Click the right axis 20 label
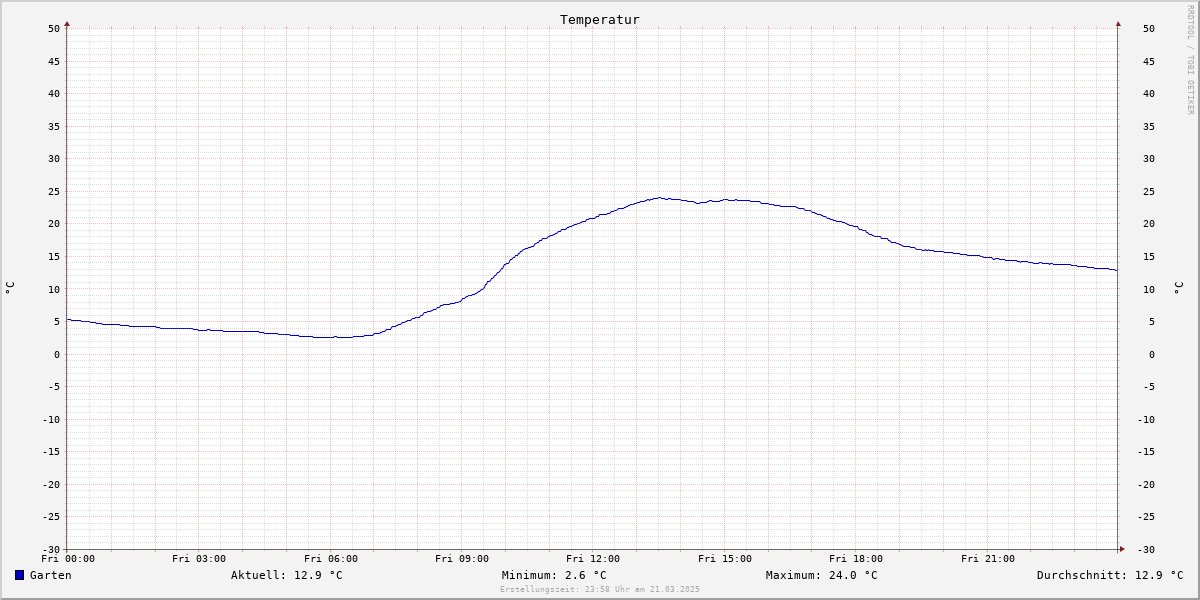The width and height of the screenshot is (1200, 600). (x=1149, y=224)
